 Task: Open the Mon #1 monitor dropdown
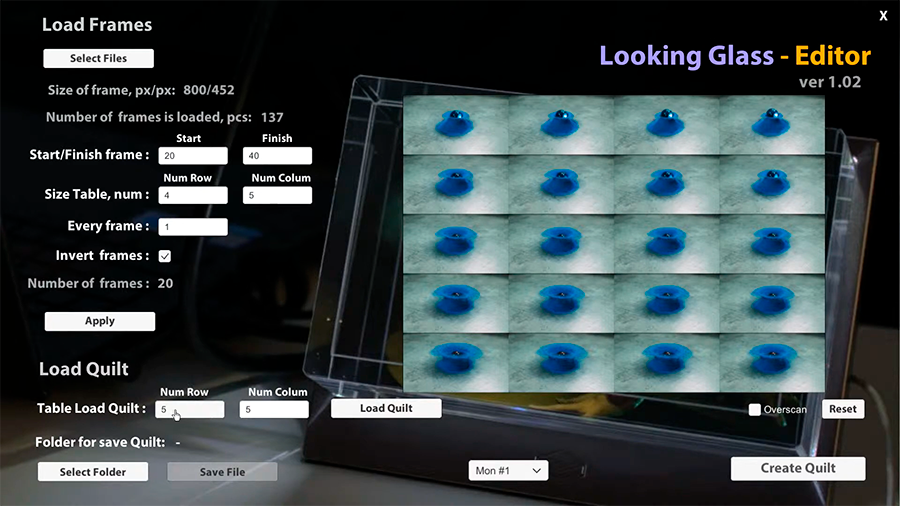coord(508,470)
